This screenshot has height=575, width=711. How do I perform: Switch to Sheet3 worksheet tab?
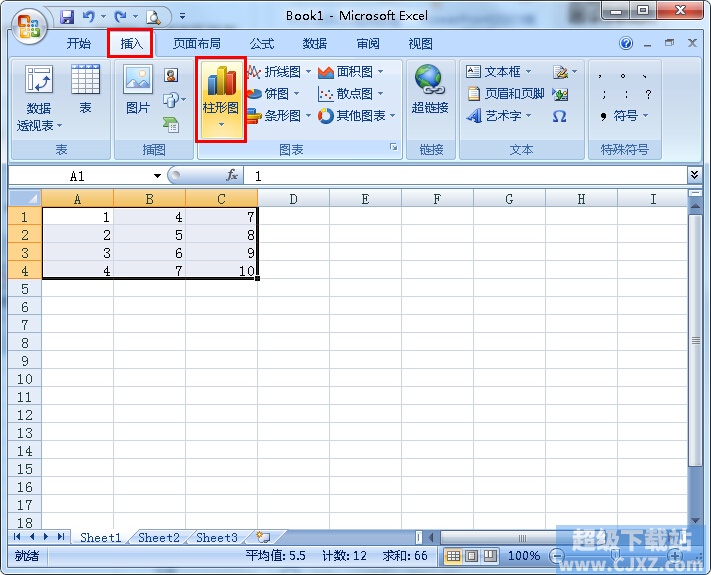coord(217,537)
